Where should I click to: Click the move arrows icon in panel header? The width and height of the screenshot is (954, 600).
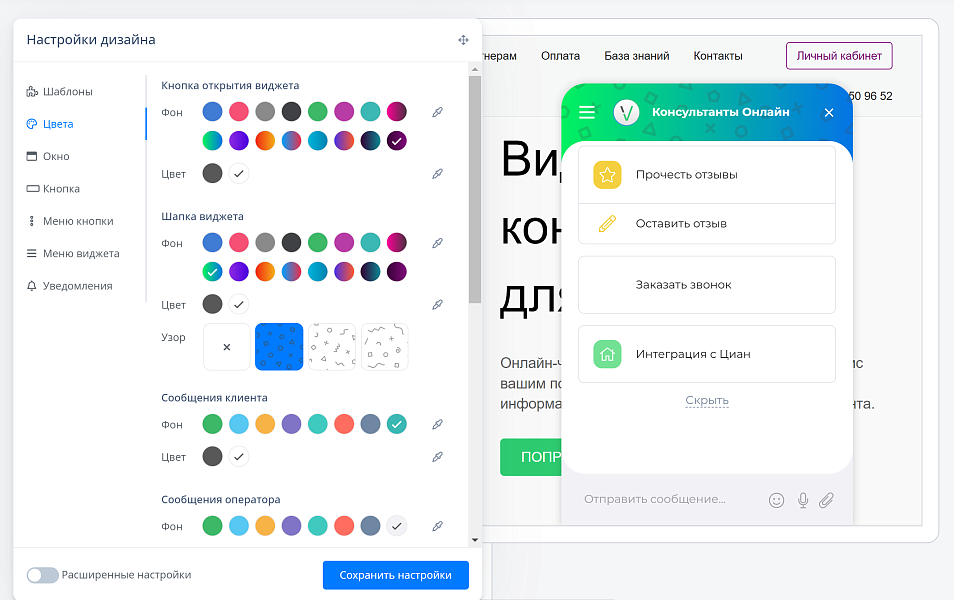point(463,39)
